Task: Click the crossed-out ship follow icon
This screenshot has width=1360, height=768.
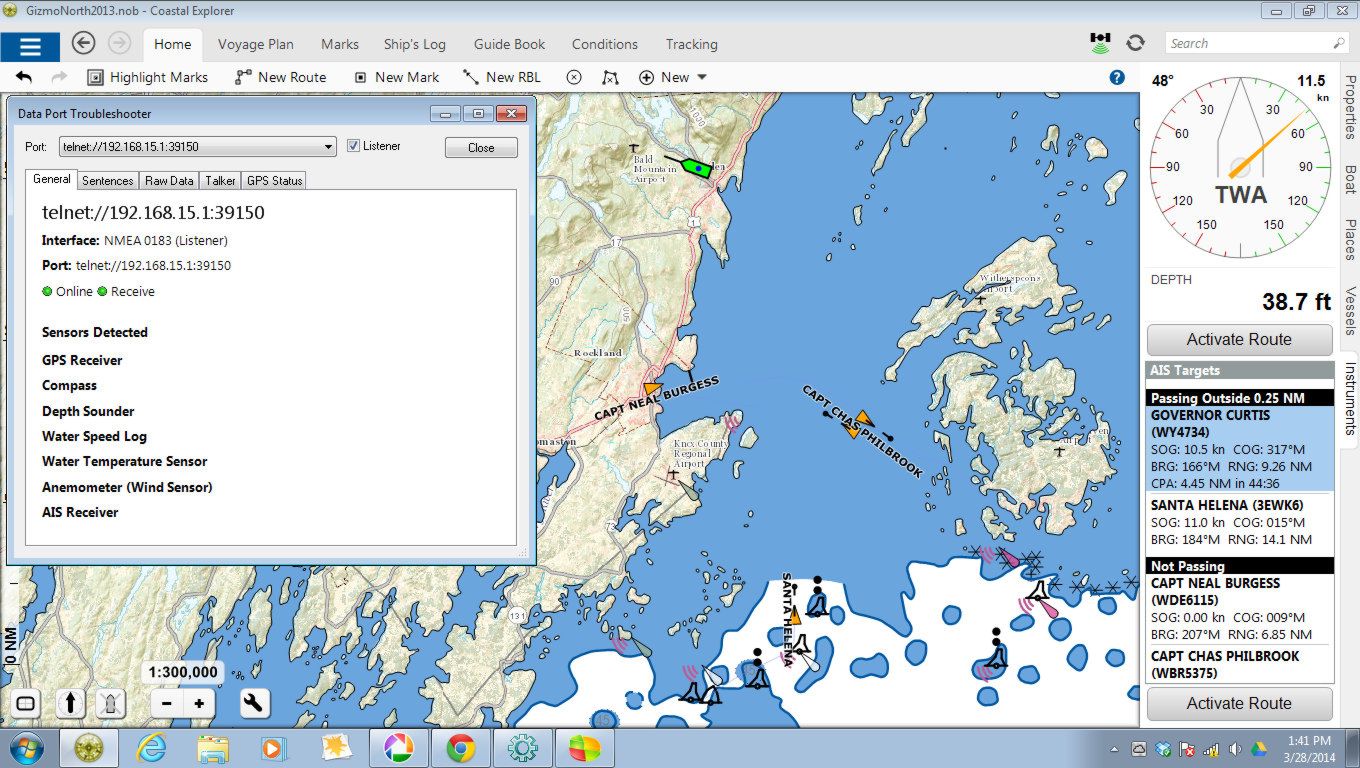Action: click(x=112, y=703)
